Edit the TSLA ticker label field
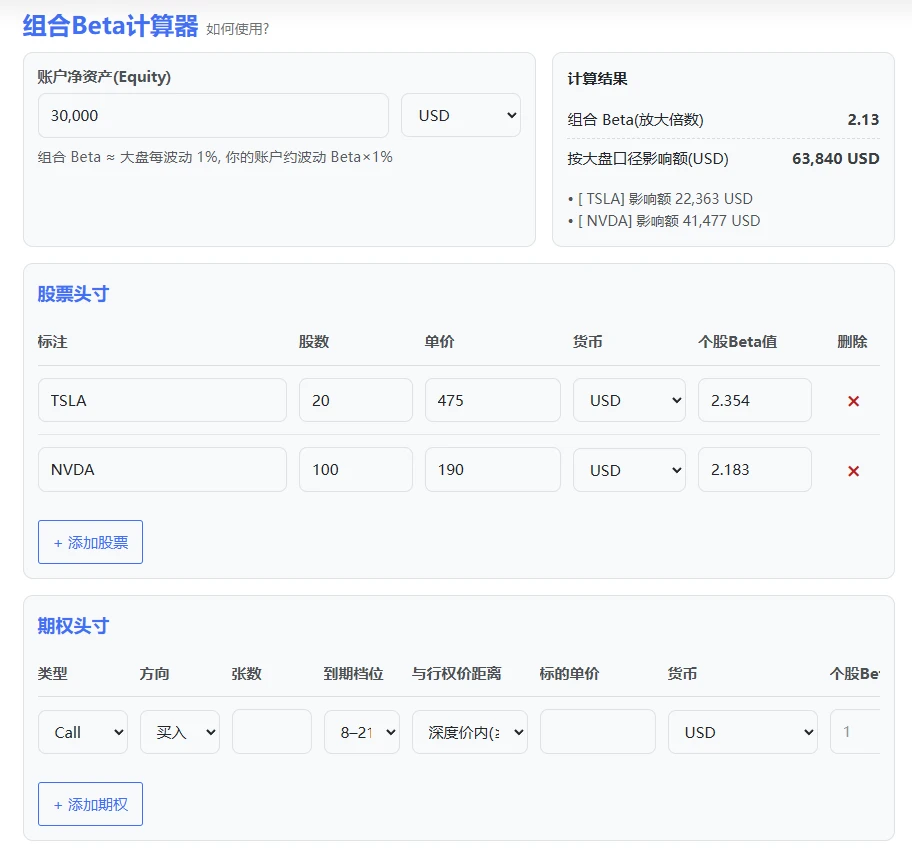Viewport: 912px width, 851px height. [x=162, y=401]
